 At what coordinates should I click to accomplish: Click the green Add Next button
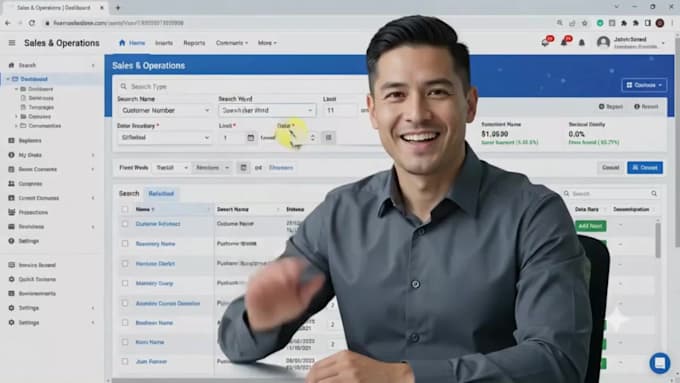(590, 226)
